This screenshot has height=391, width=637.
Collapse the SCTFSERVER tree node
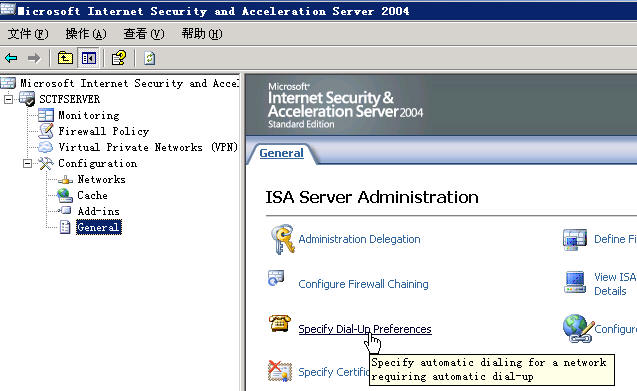tap(8, 99)
